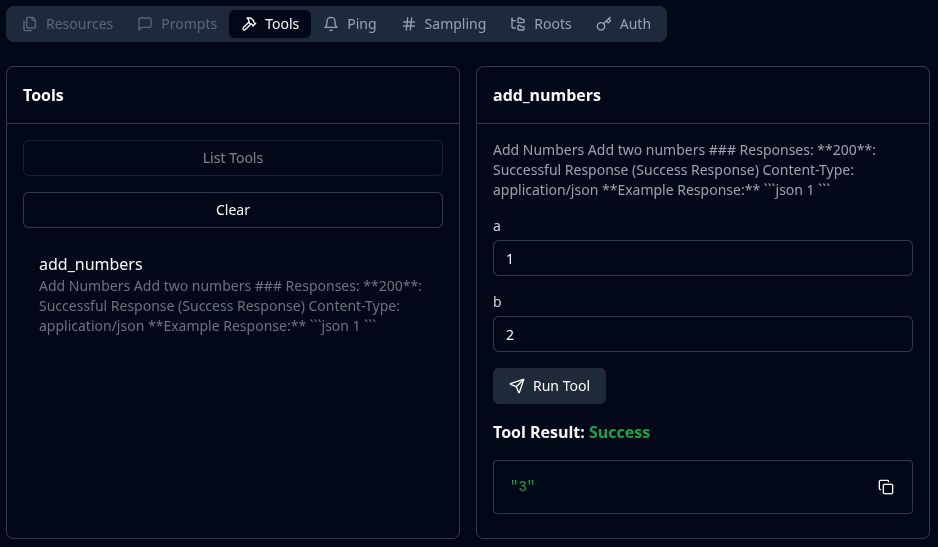This screenshot has height=547, width=938.
Task: Click the Ping bell icon
Action: pos(331,24)
